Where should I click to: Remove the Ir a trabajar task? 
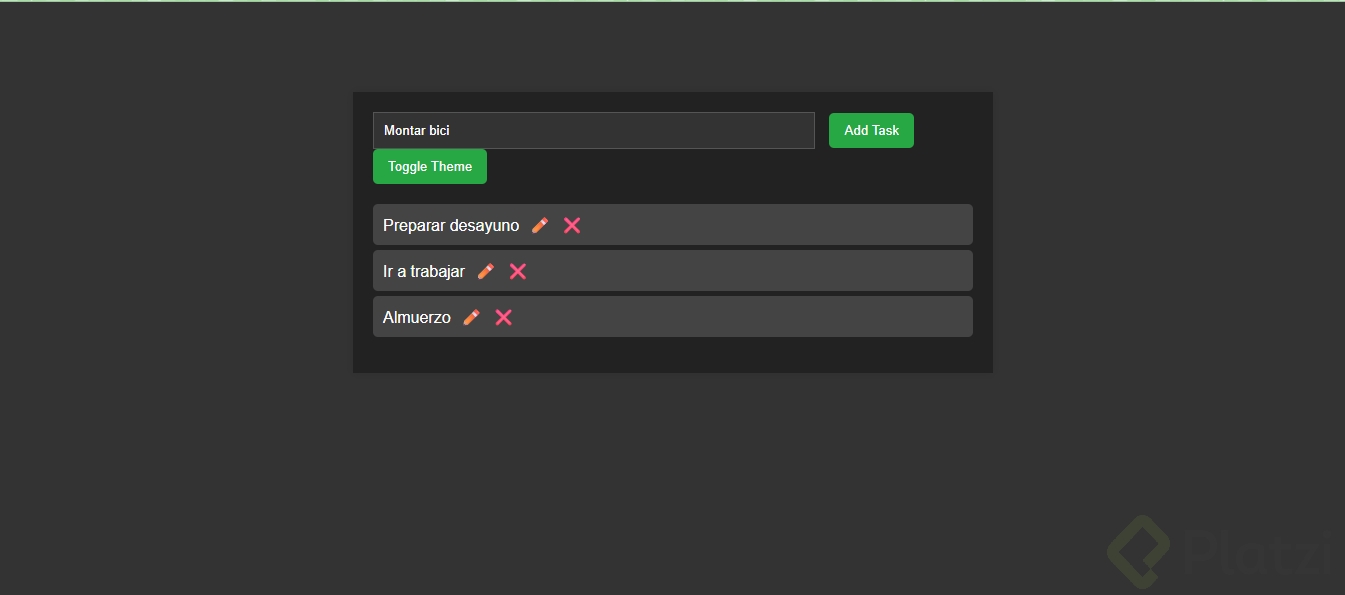coord(518,271)
